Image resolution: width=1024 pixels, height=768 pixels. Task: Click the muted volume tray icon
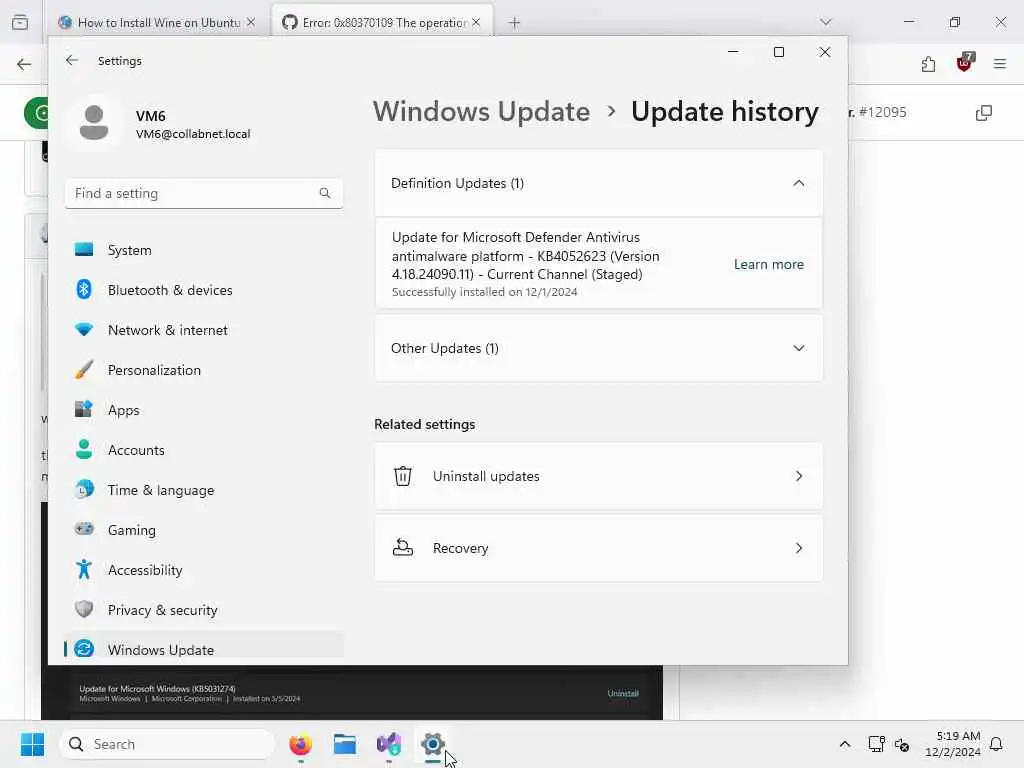tap(902, 744)
